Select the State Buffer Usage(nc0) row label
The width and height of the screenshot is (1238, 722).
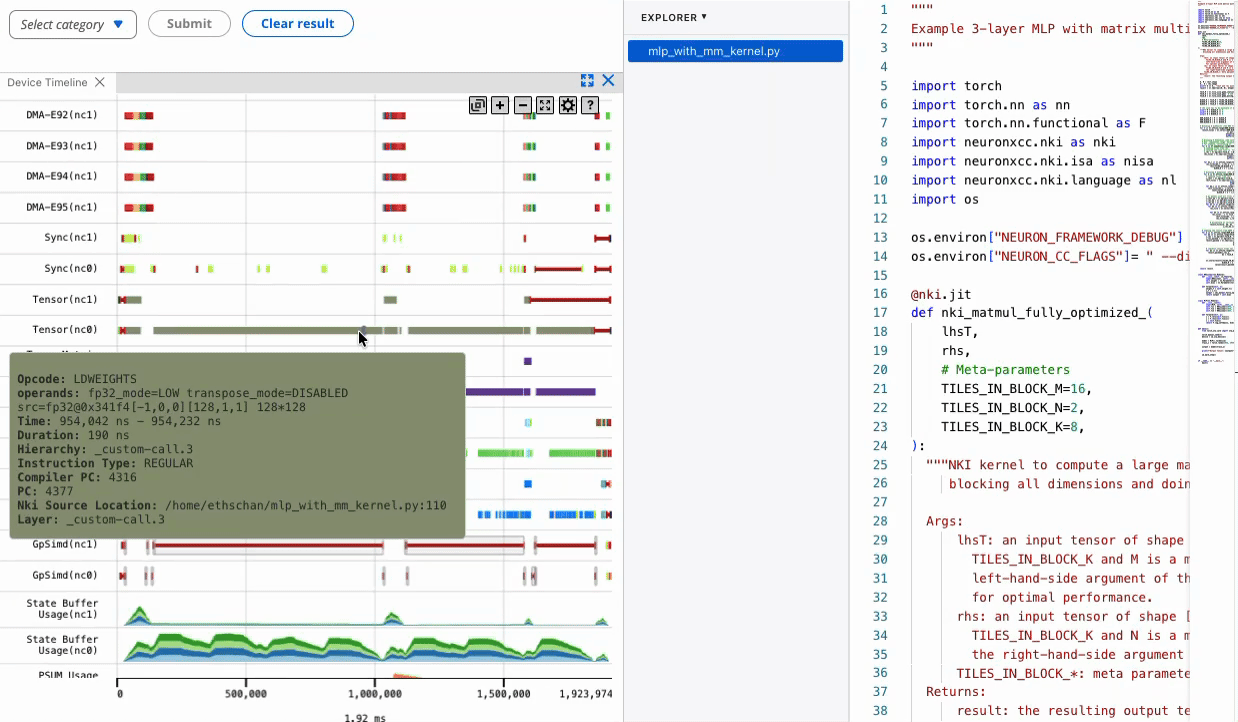coord(62,645)
